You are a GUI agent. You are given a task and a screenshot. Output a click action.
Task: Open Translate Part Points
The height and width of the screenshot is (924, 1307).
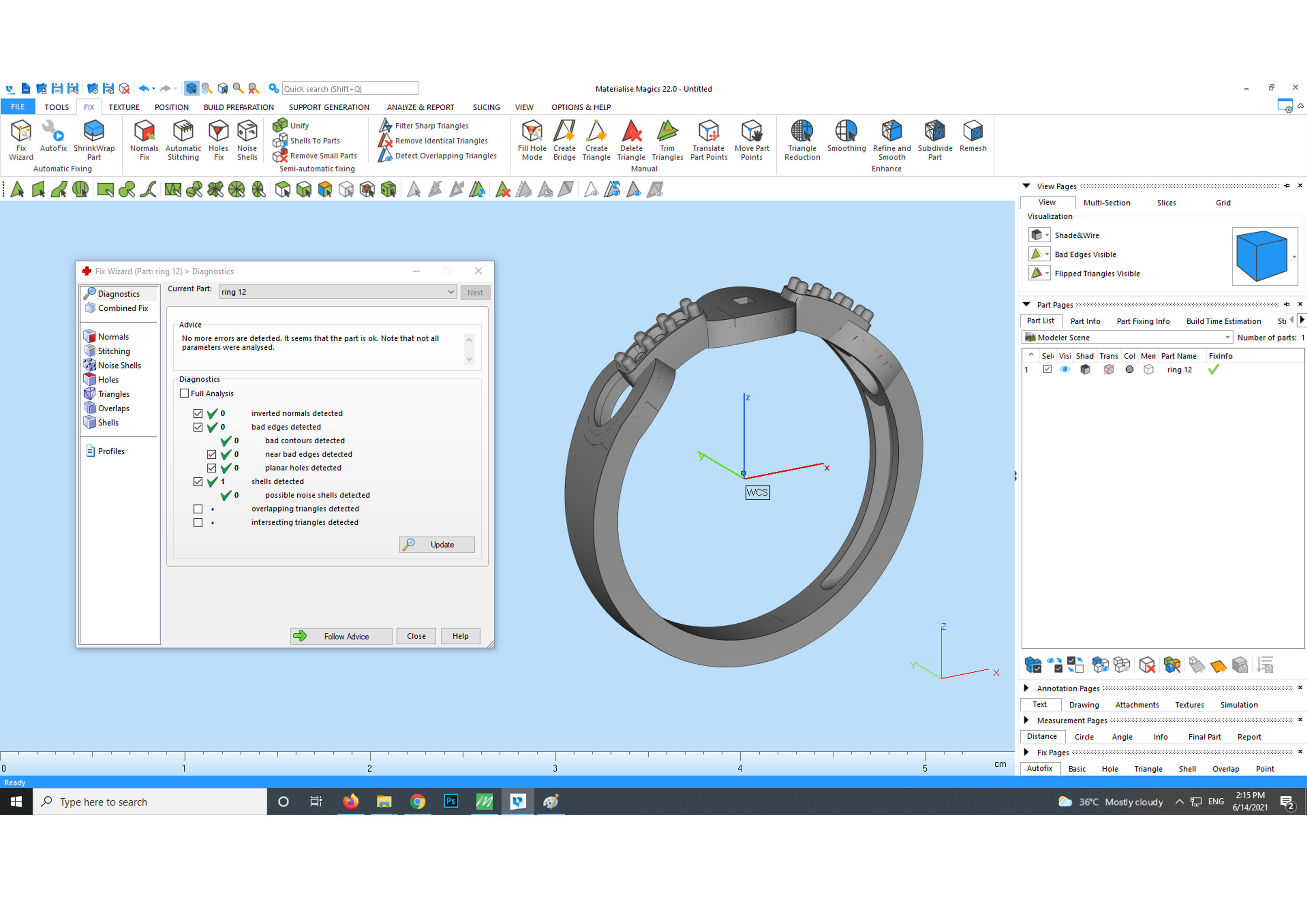click(x=709, y=140)
